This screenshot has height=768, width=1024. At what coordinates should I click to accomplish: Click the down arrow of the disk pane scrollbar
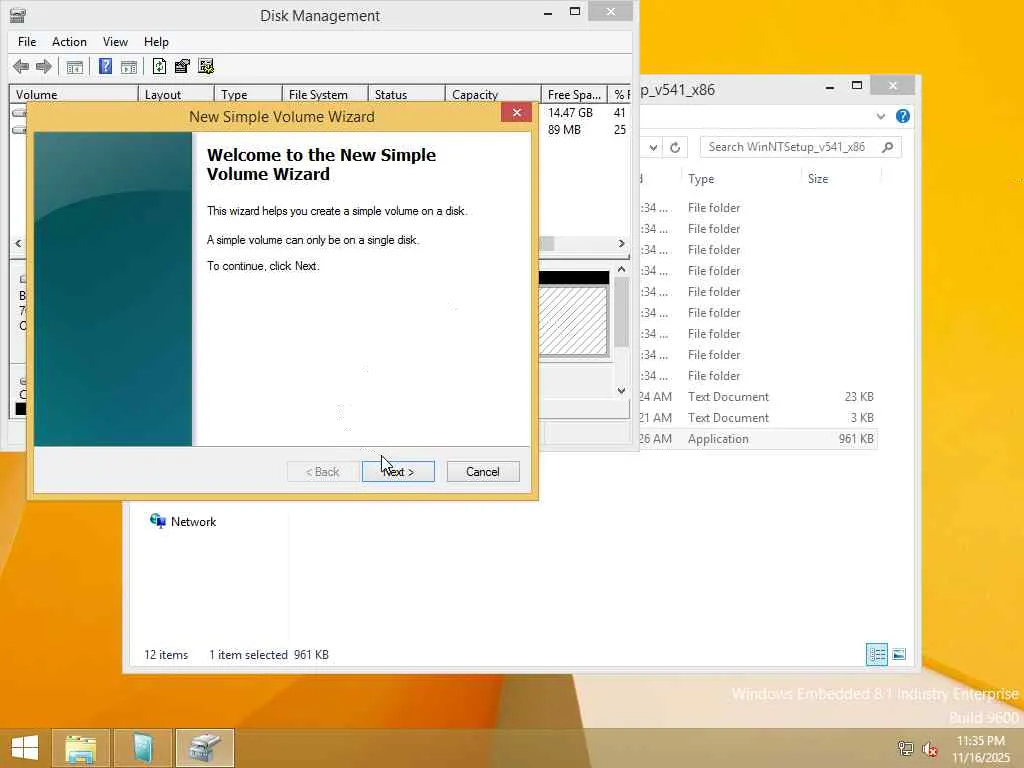click(x=621, y=391)
